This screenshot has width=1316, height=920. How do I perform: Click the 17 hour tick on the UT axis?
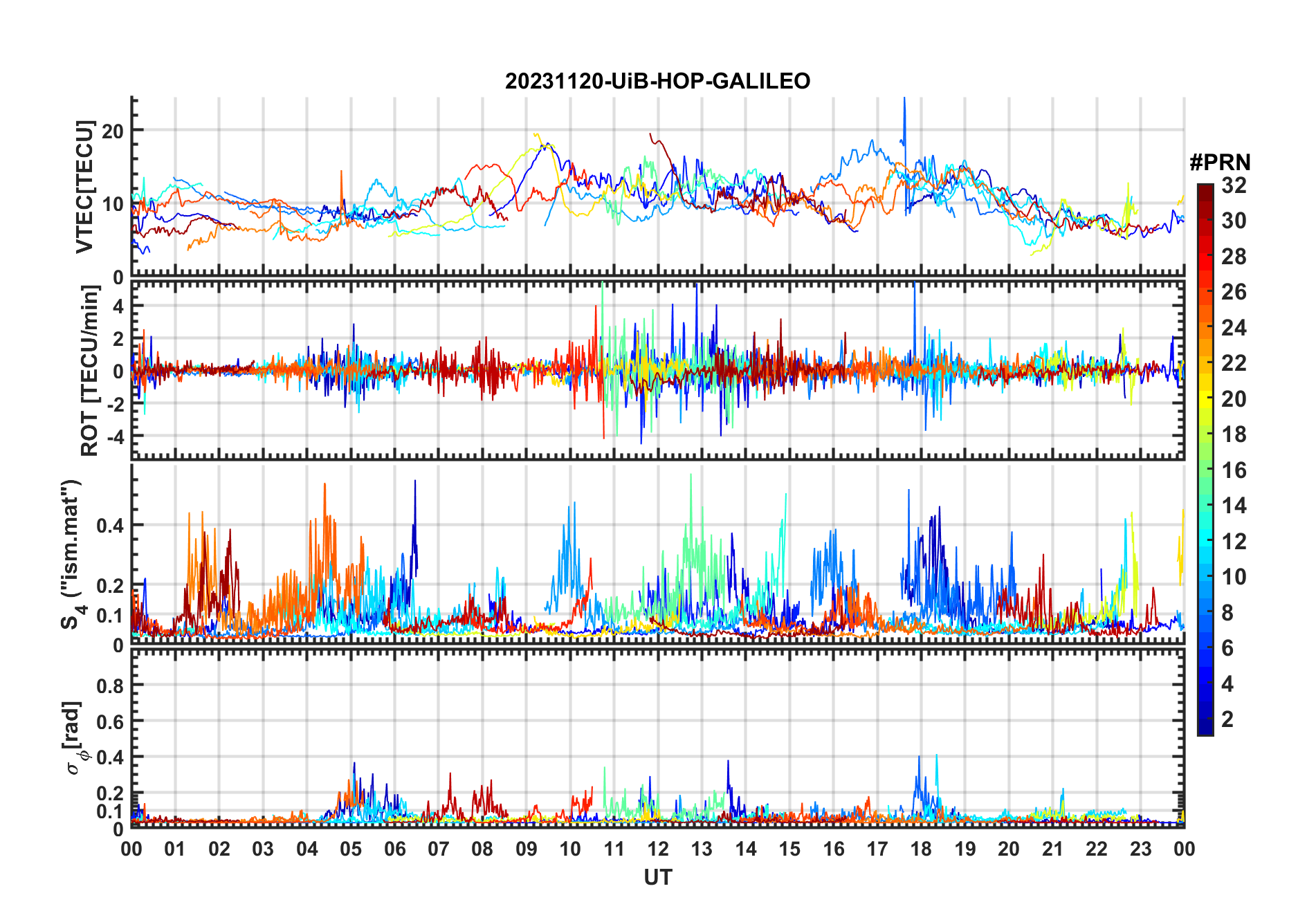tap(877, 849)
